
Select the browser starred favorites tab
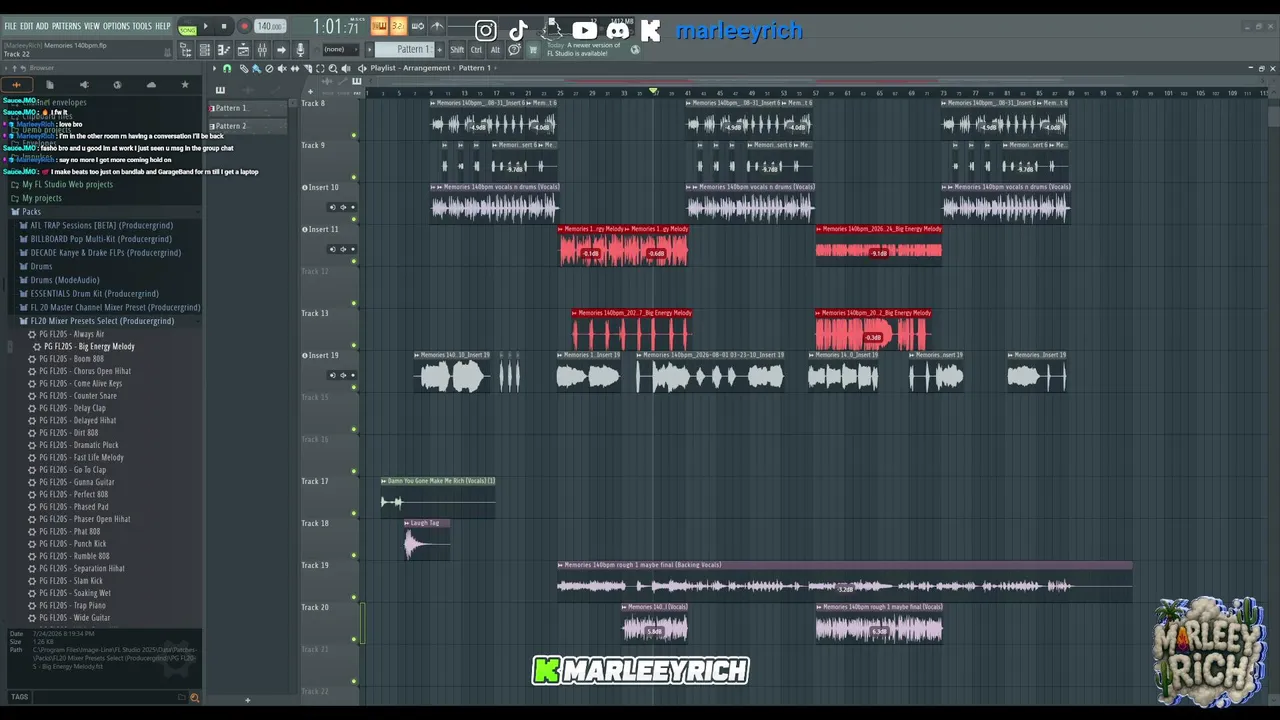[184, 85]
